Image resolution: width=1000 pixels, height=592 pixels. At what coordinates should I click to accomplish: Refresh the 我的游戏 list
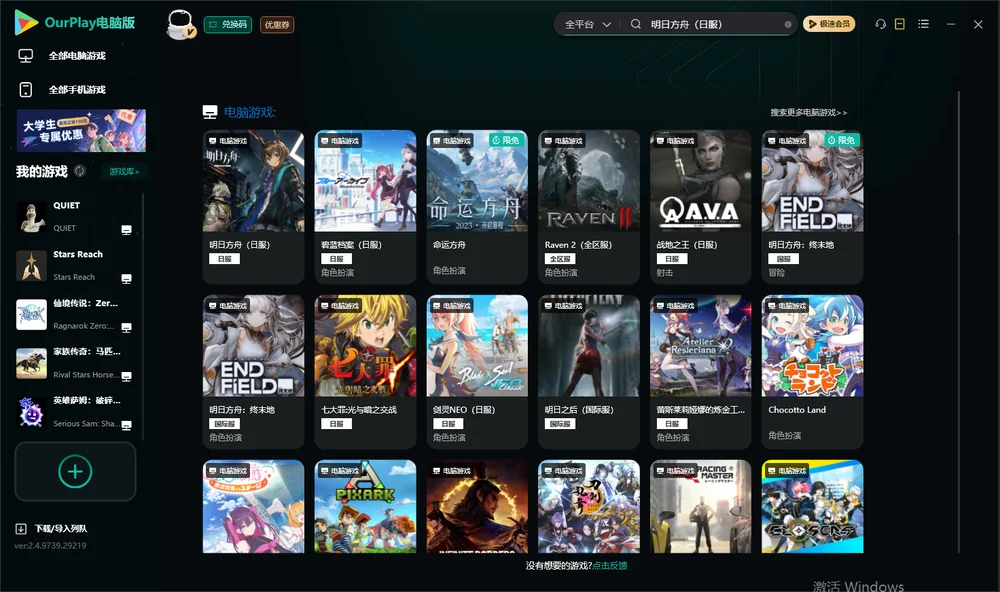80,171
